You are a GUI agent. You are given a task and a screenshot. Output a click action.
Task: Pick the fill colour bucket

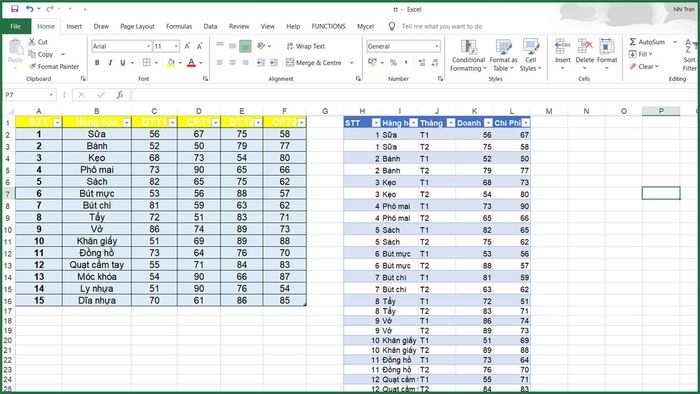tap(171, 62)
